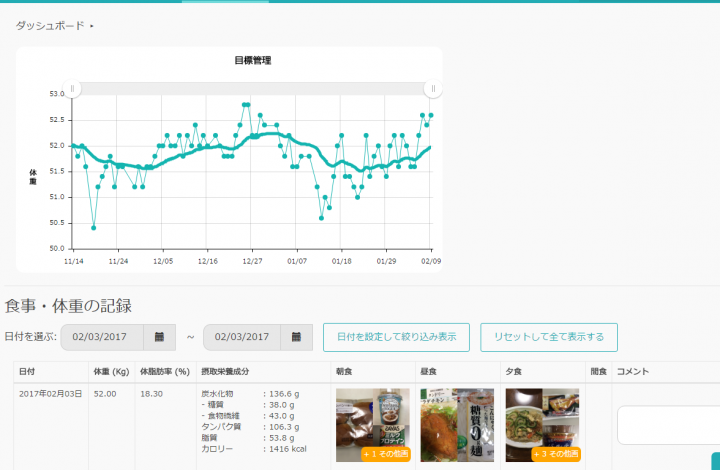This screenshot has height=470, width=720.
Task: Open the start date calendar picker
Action: click(x=159, y=337)
